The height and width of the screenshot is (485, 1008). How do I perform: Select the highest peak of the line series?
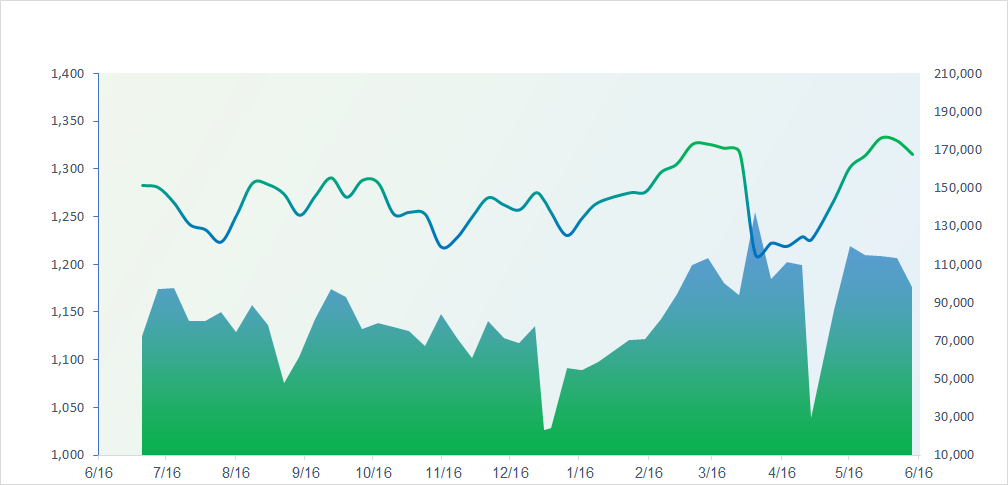[886, 137]
